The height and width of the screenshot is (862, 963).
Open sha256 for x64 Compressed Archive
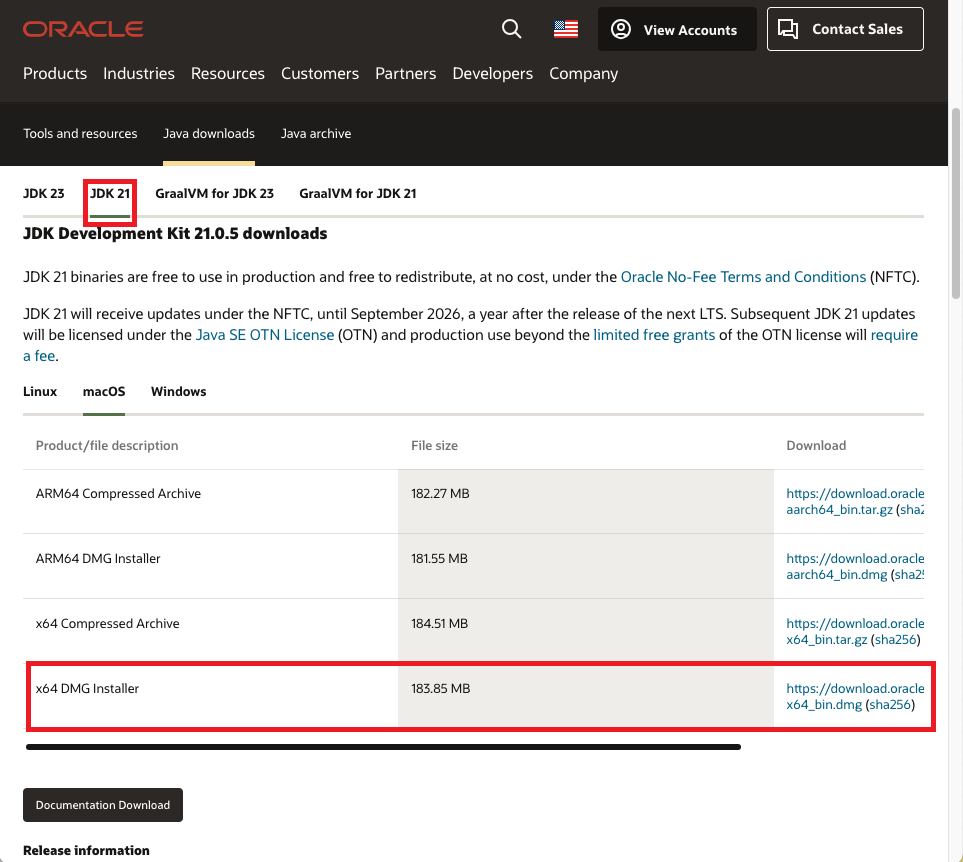(x=895, y=640)
